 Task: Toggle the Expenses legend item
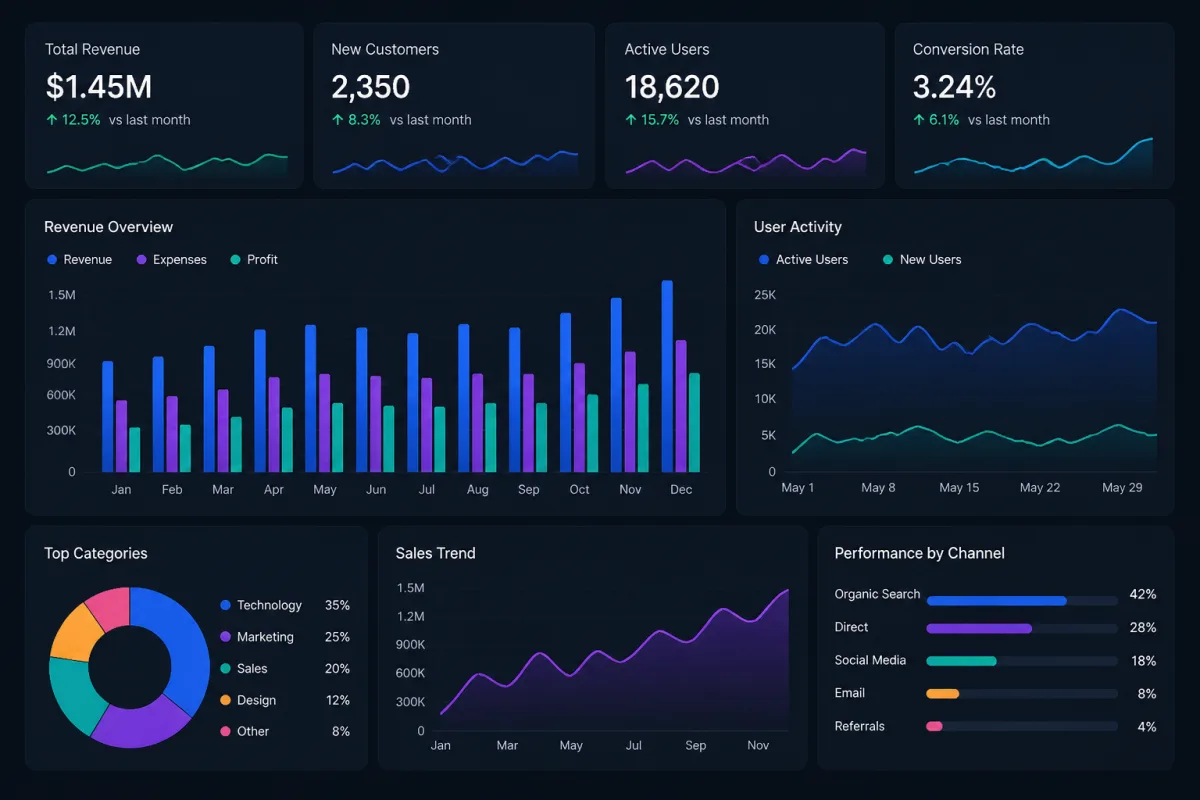pyautogui.click(x=171, y=260)
